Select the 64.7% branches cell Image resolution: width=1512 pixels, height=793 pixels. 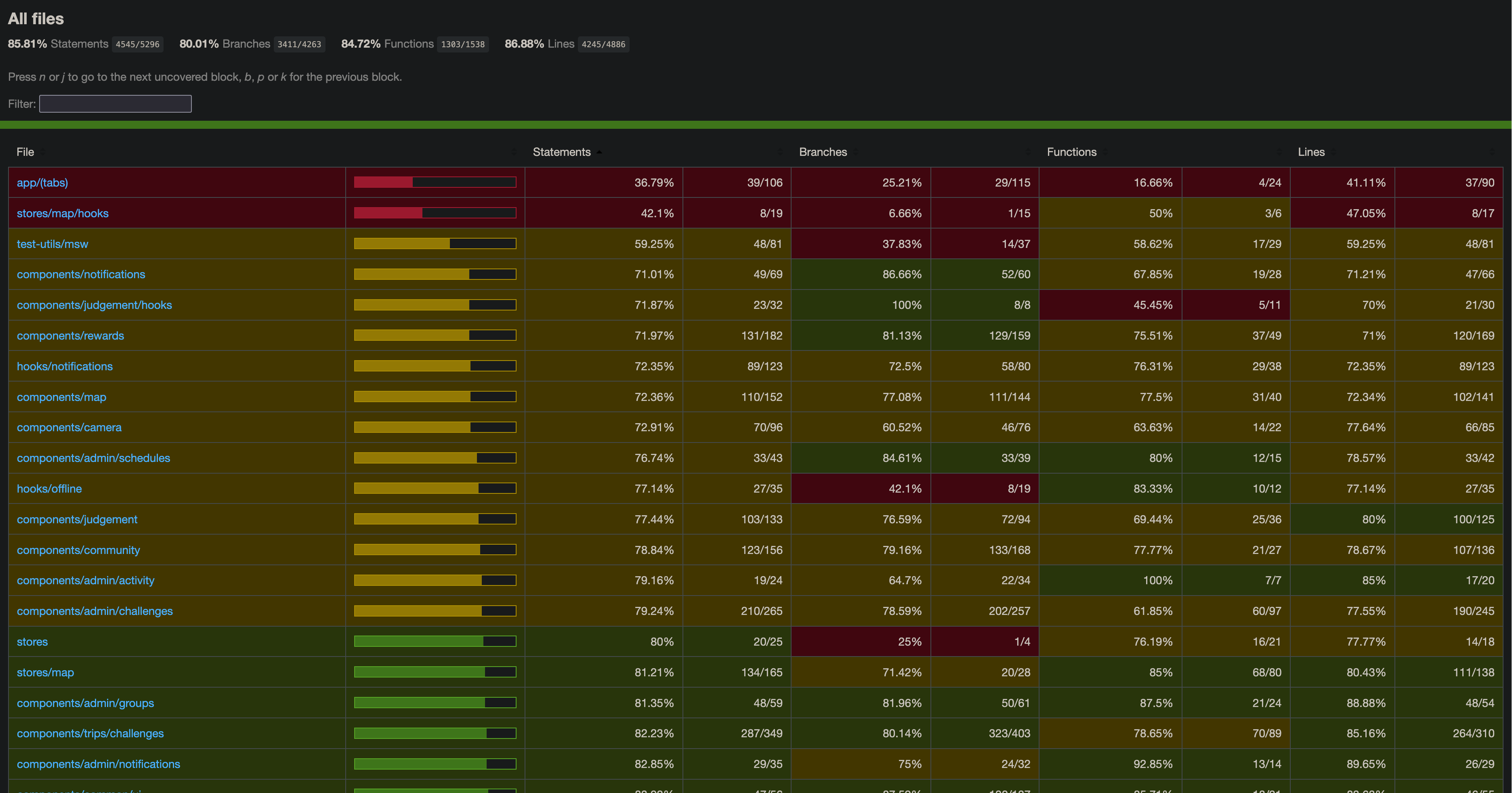click(x=861, y=580)
